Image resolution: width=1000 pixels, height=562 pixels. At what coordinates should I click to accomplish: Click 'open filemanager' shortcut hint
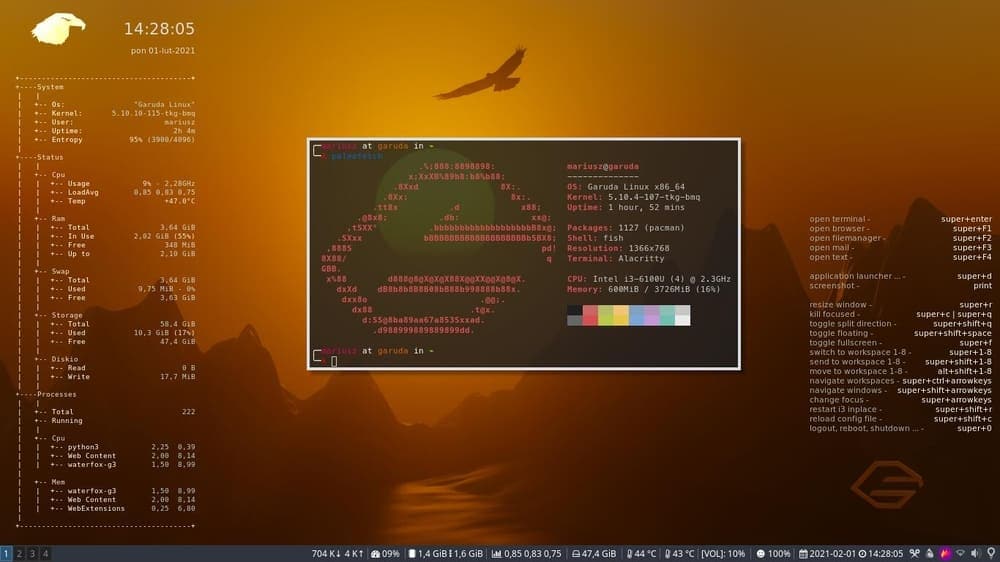901,238
